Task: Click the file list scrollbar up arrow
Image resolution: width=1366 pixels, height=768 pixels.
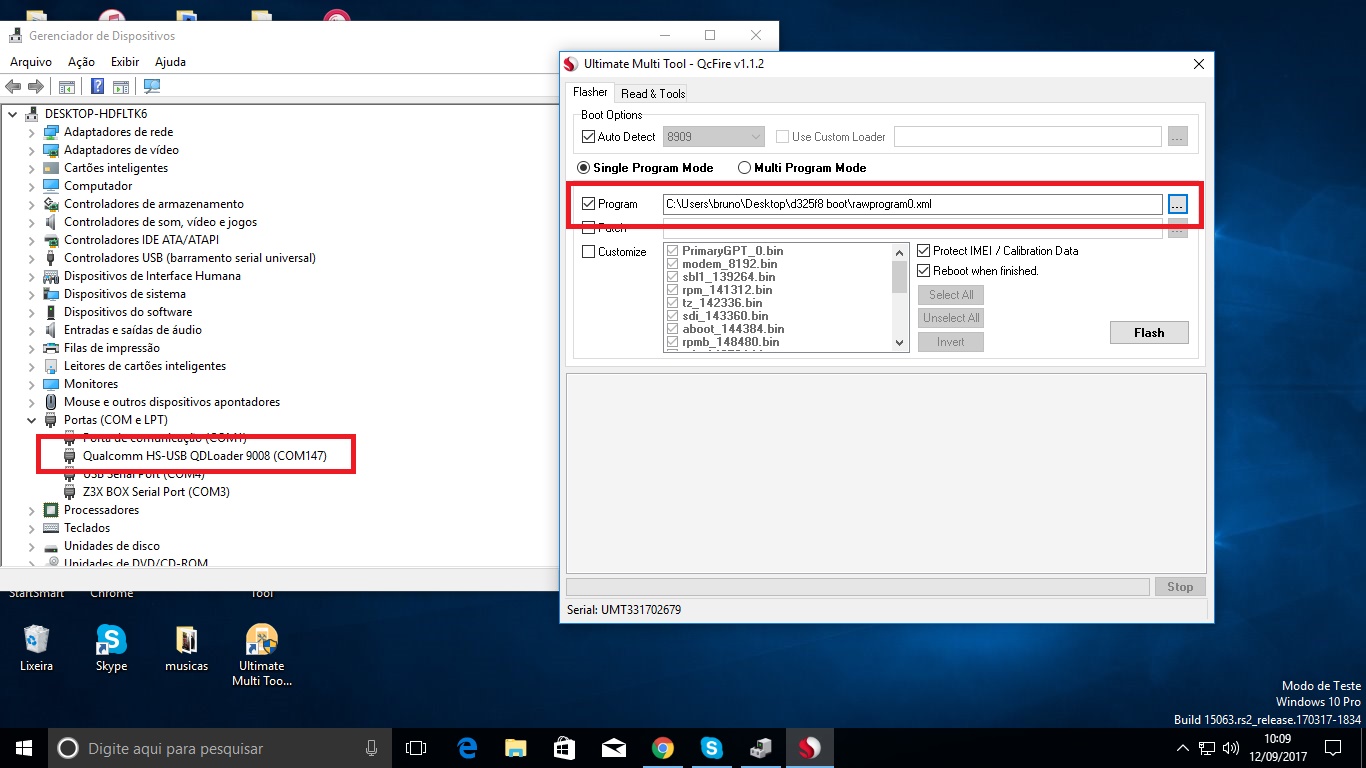Action: [900, 252]
